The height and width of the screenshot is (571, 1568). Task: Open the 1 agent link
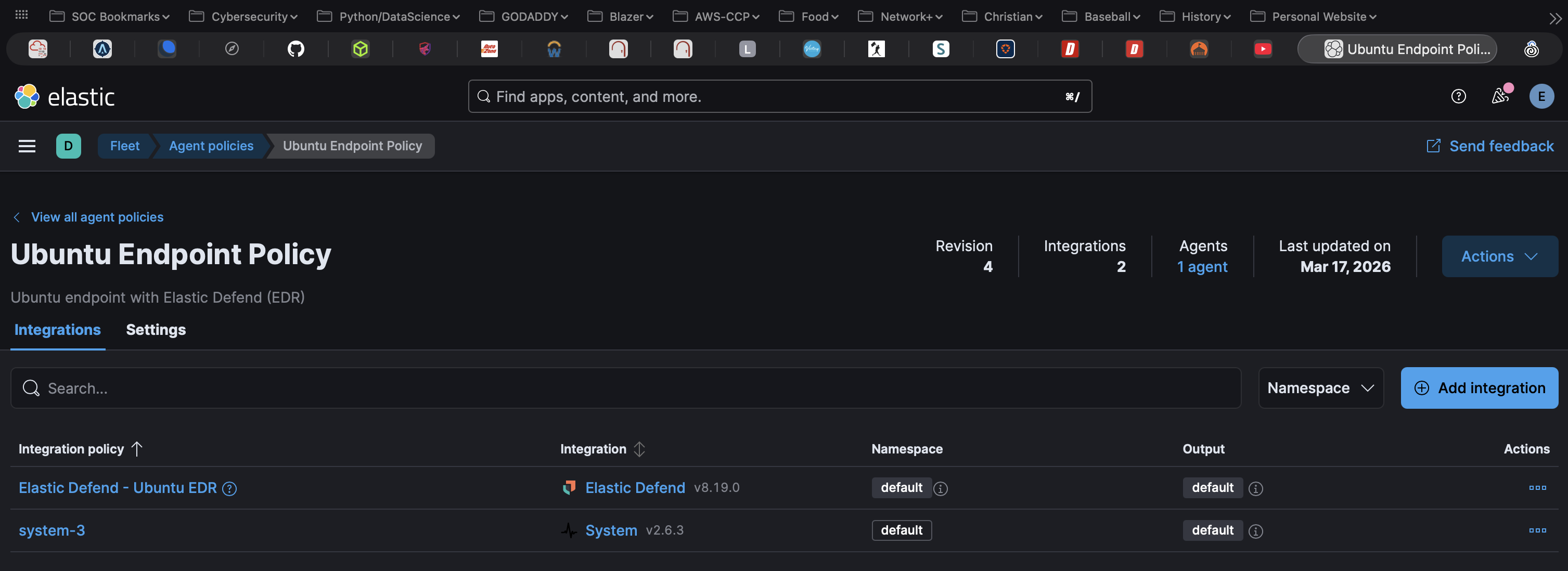pyautogui.click(x=1202, y=267)
